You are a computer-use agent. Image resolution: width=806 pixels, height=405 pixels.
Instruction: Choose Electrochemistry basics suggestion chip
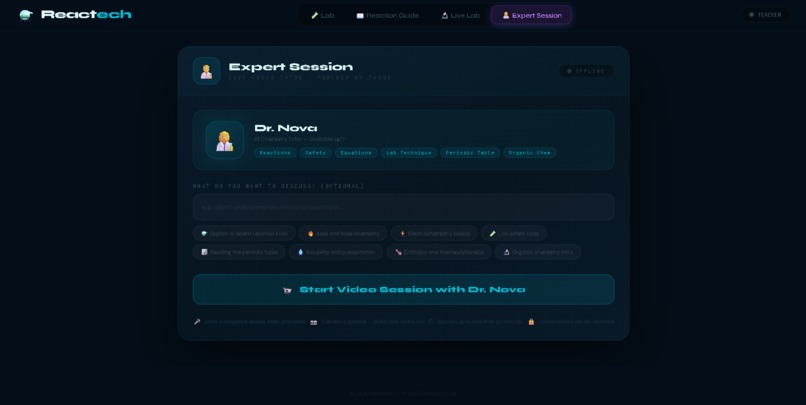pos(434,233)
